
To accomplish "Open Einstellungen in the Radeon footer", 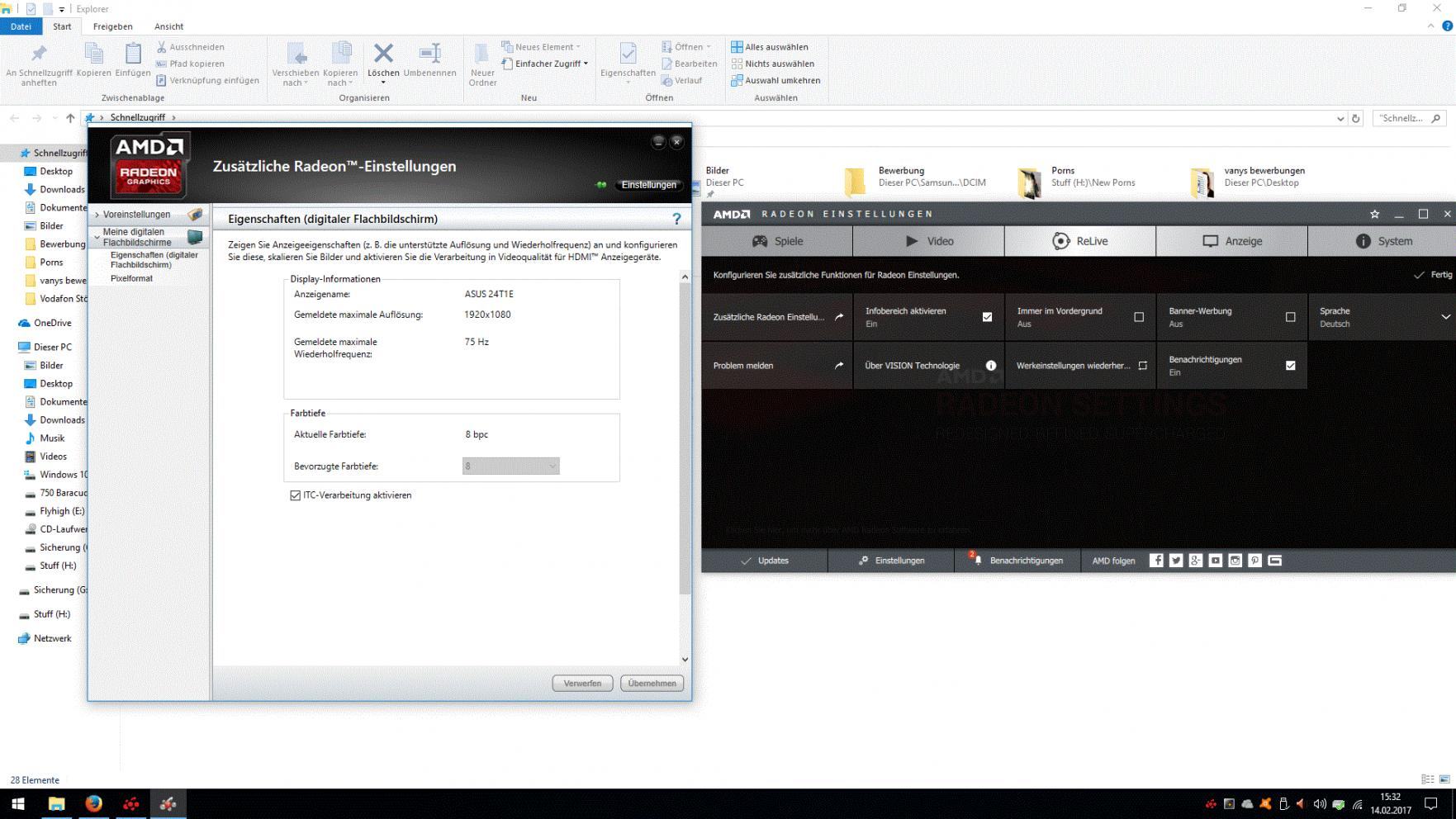I will [x=892, y=561].
